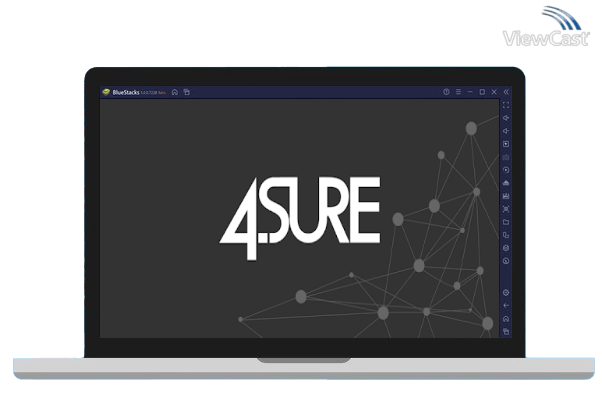Click the play-in-square icon in sidebar
The height and width of the screenshot is (414, 602).
[506, 144]
